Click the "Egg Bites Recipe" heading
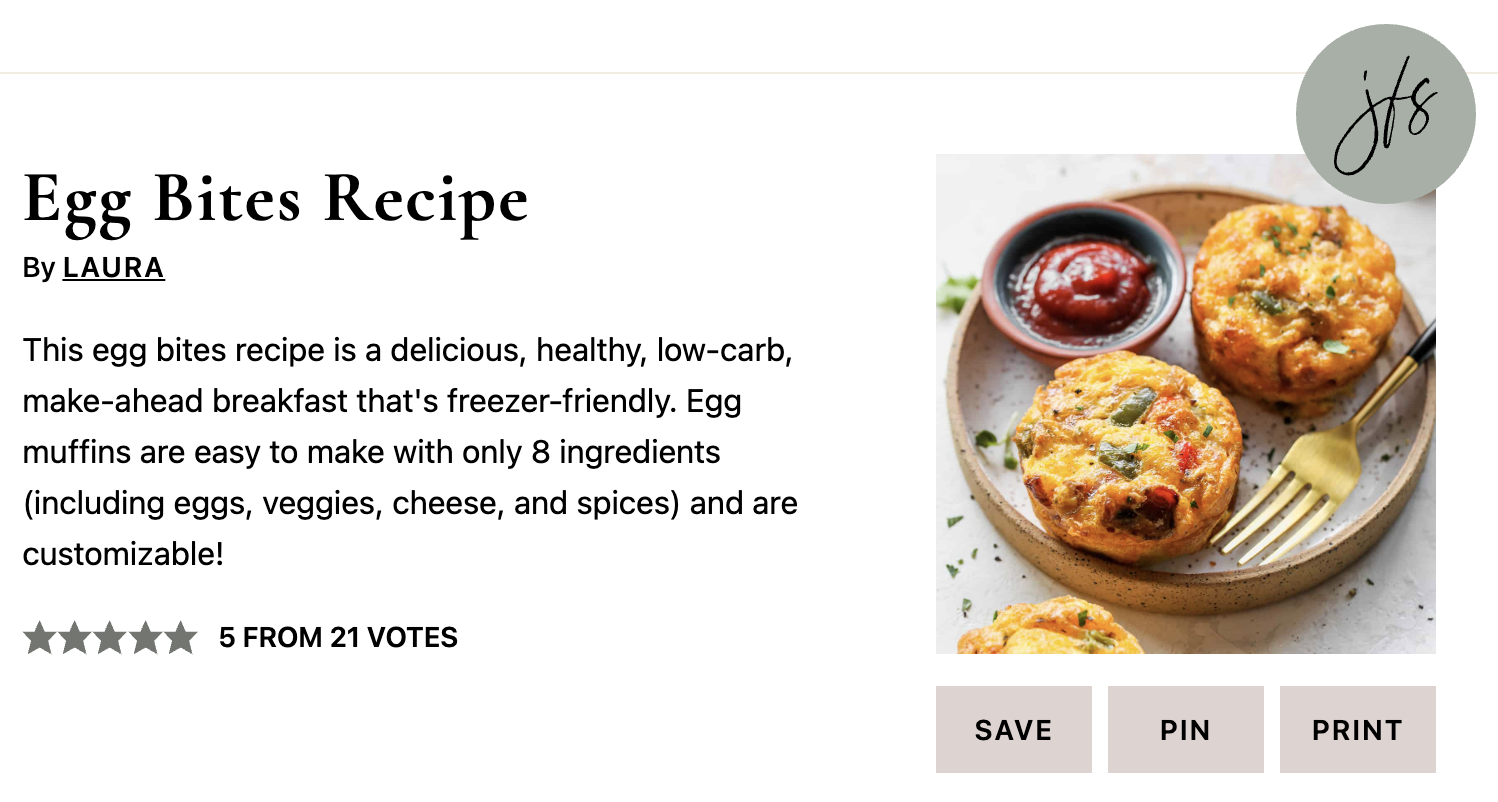The image size is (1498, 802). pyautogui.click(x=275, y=199)
